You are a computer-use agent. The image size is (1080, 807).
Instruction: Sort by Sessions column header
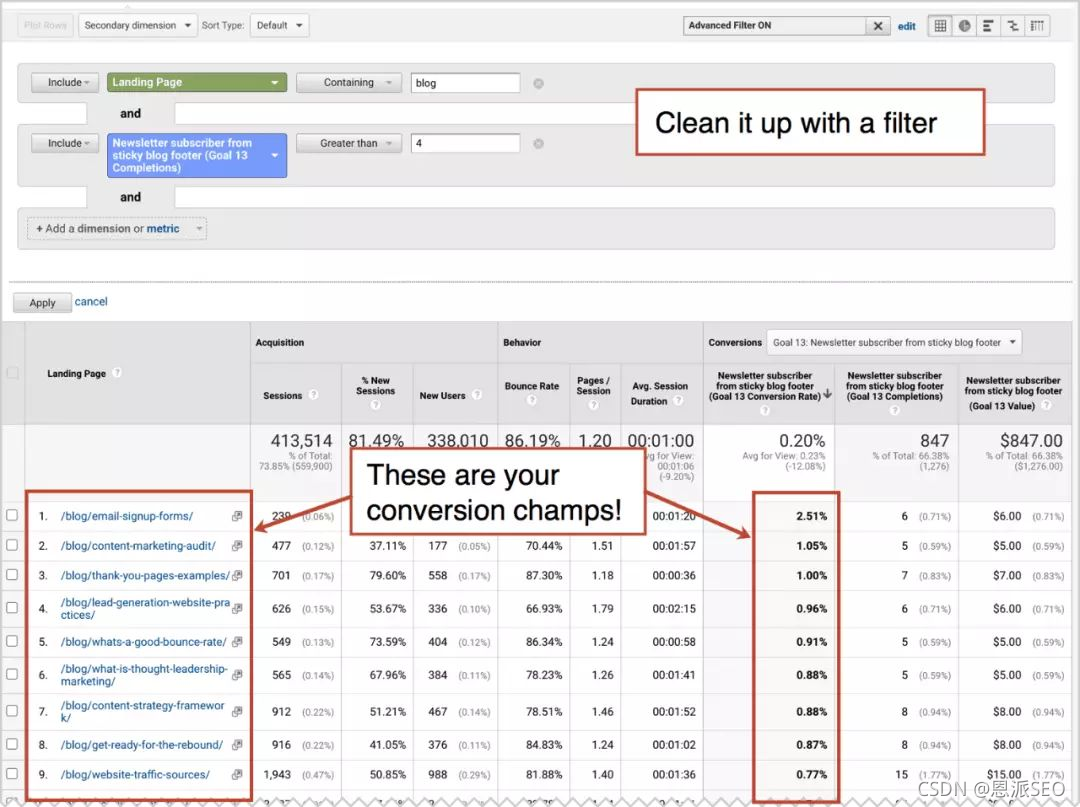coord(282,395)
